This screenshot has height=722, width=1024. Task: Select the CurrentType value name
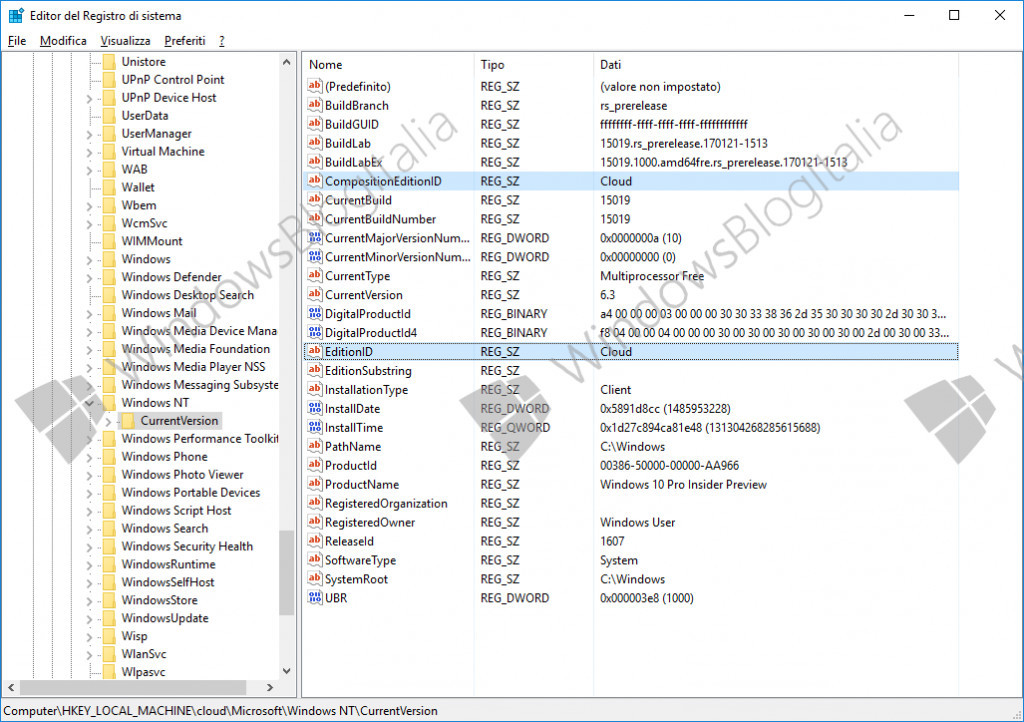tap(357, 276)
